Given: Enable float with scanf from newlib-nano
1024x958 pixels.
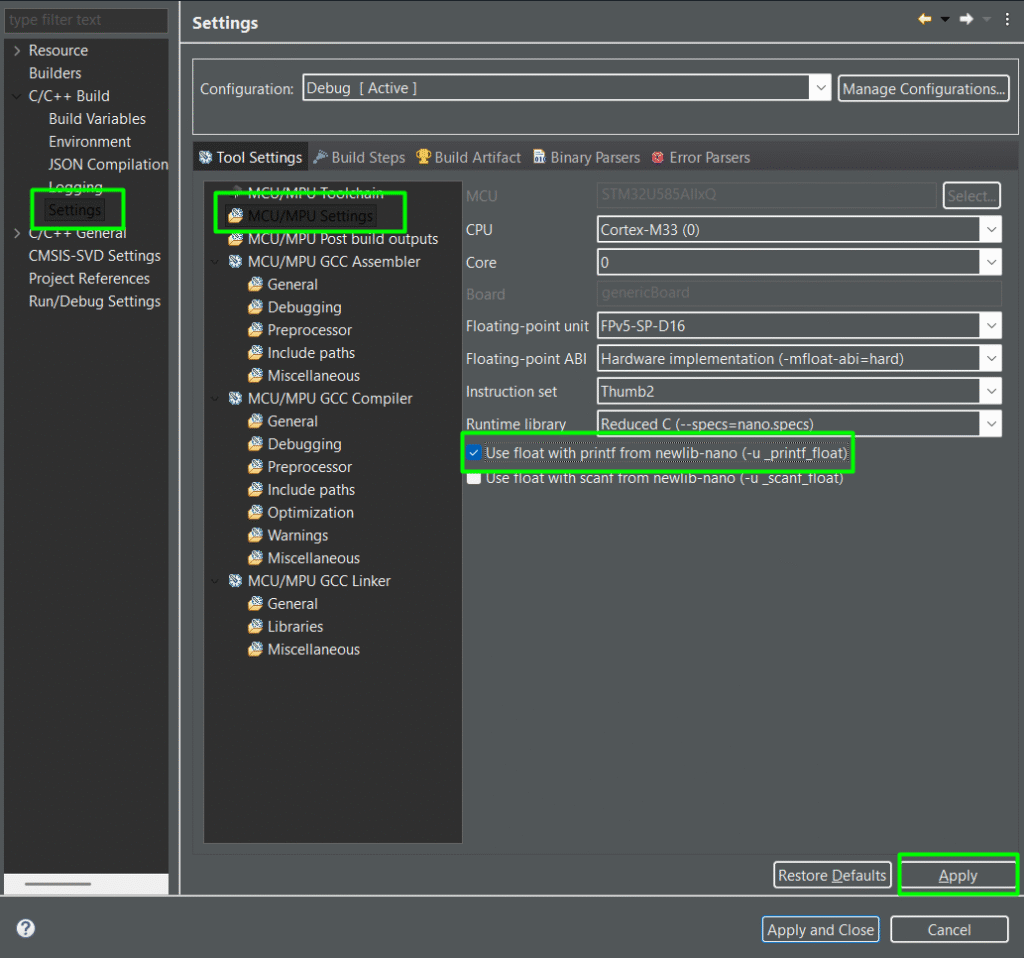Looking at the screenshot, I should [x=474, y=479].
